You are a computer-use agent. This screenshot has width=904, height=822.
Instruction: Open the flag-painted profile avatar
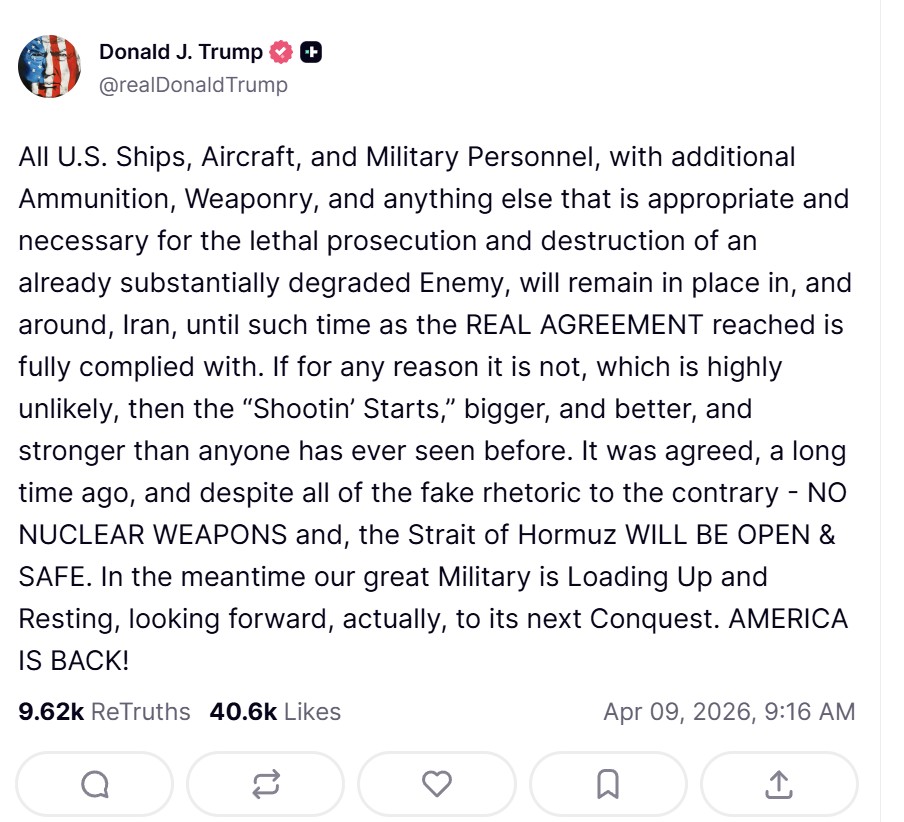(49, 66)
